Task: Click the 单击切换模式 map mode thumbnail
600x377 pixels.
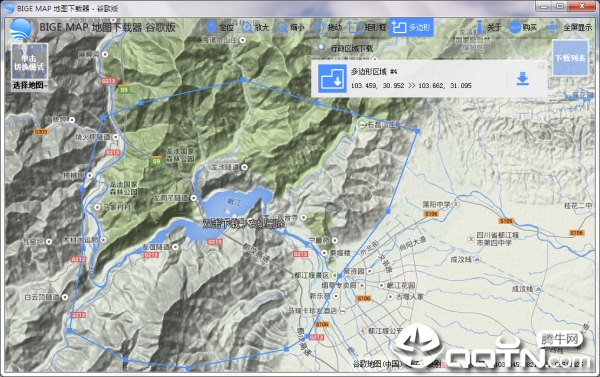Action: (29, 62)
